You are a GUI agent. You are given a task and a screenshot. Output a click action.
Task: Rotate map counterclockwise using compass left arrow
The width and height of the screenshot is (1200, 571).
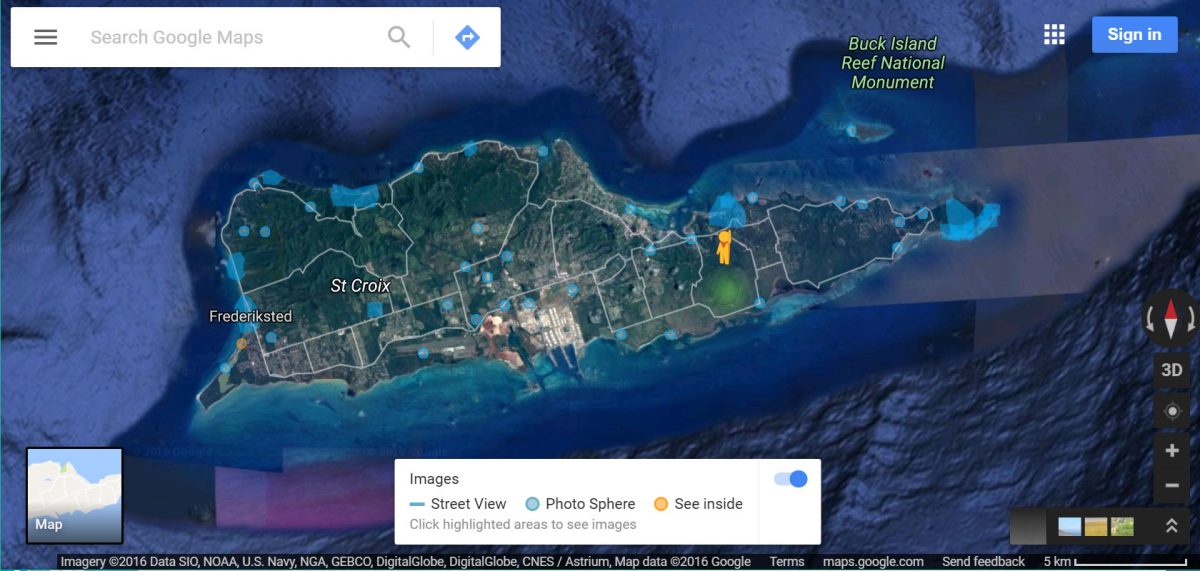coord(1151,320)
